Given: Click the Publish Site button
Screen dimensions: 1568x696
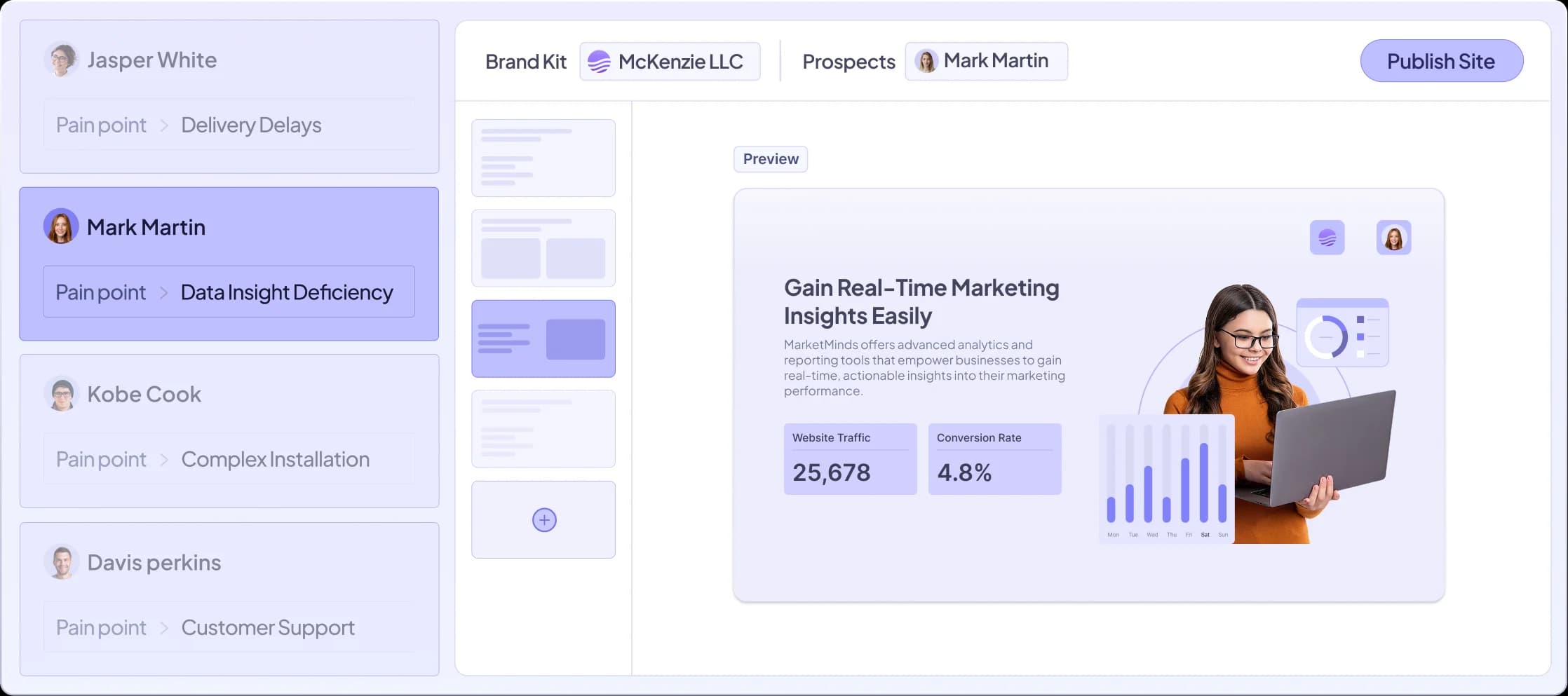Looking at the screenshot, I should [1441, 61].
